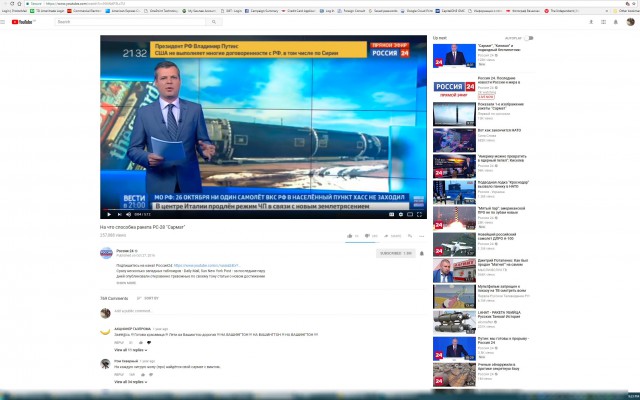Share the video via Share button

click(393, 236)
